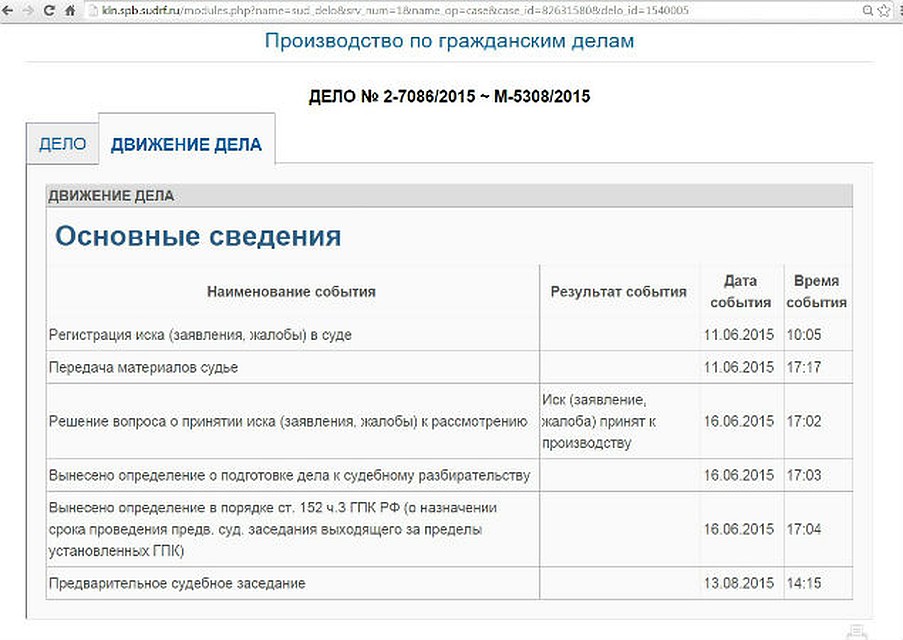
Task: Click inside the browser address bar
Action: tap(400, 10)
